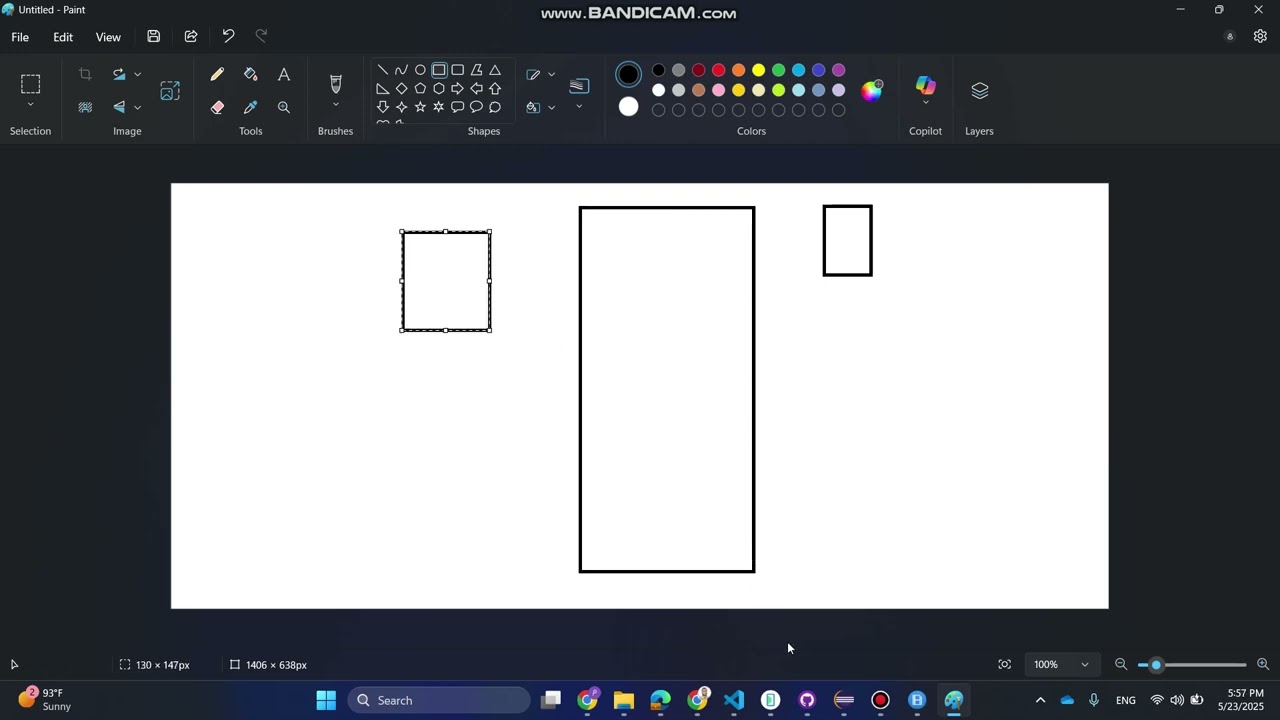The width and height of the screenshot is (1280, 720).
Task: Choose the Curve shape
Action: coord(401,70)
